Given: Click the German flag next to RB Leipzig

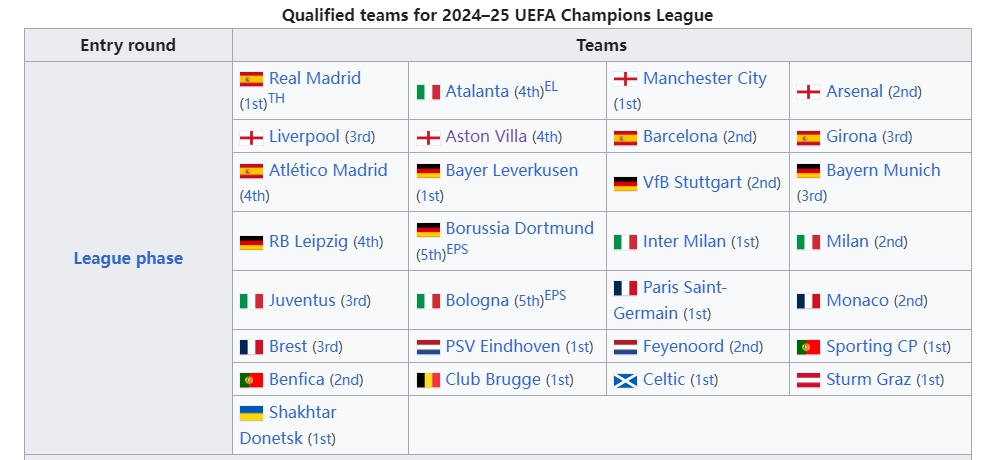Looking at the screenshot, I should pyautogui.click(x=251, y=242).
